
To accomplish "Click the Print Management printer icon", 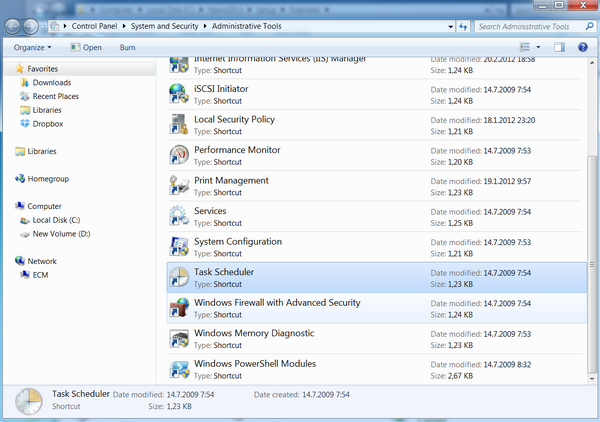I will pos(179,186).
